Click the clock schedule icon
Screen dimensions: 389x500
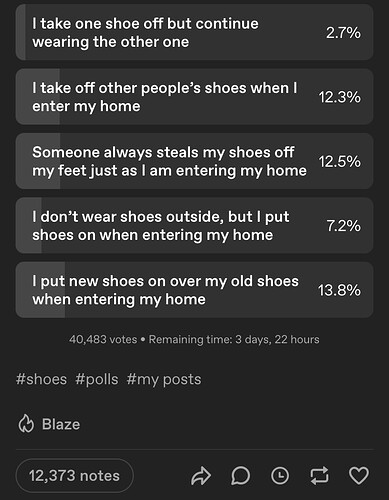(280, 476)
